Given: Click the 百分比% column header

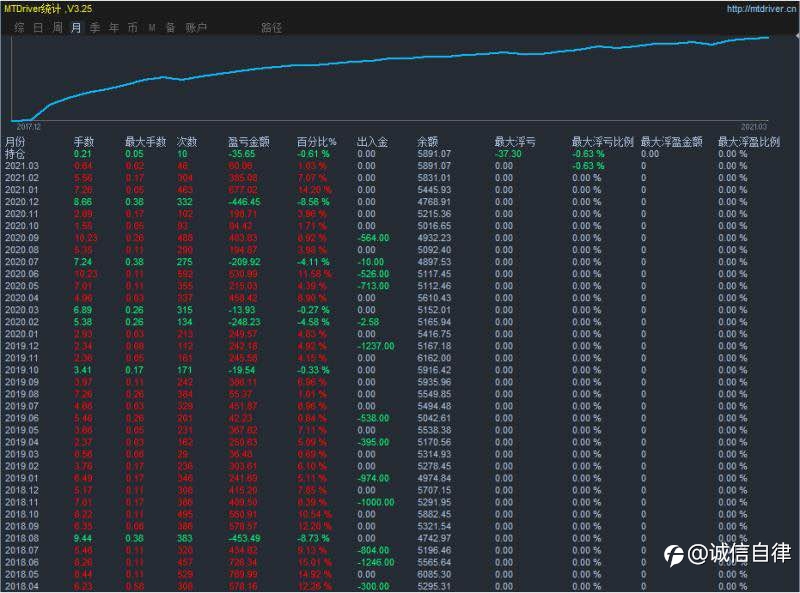Looking at the screenshot, I should pos(317,142).
